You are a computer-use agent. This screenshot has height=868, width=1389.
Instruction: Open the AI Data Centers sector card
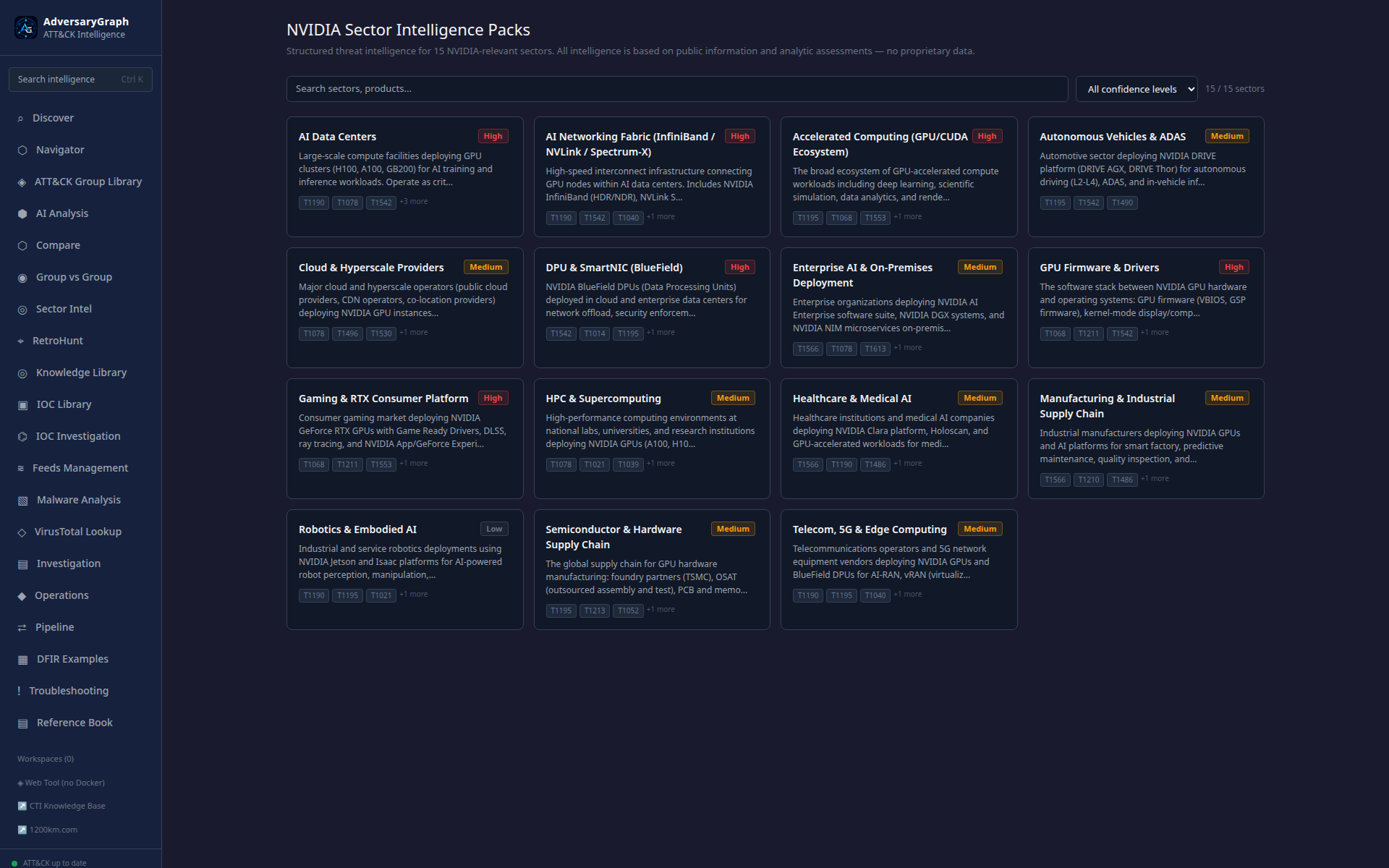tap(405, 176)
